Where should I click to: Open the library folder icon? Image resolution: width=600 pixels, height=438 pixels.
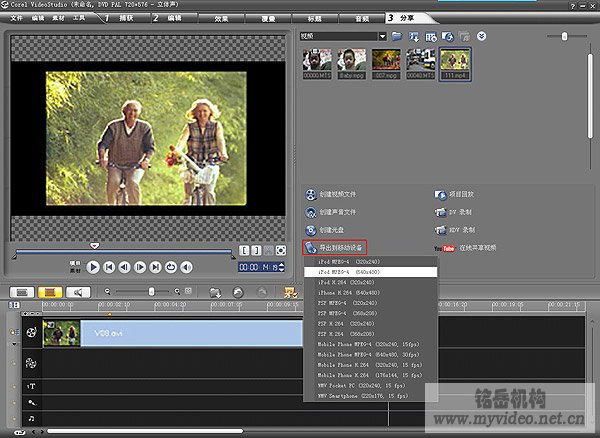tap(397, 36)
